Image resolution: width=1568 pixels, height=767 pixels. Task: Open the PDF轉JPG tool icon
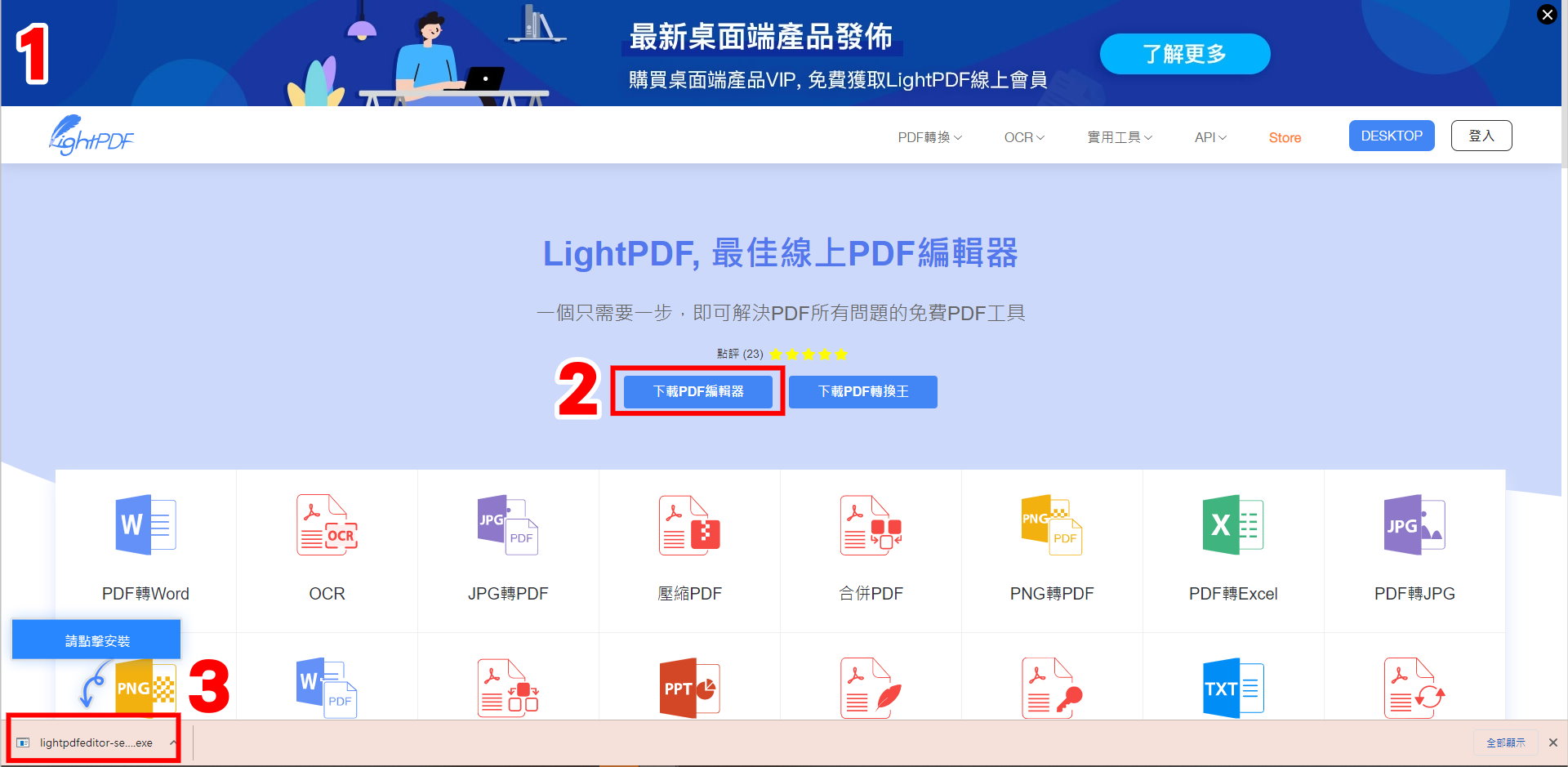tap(1414, 524)
